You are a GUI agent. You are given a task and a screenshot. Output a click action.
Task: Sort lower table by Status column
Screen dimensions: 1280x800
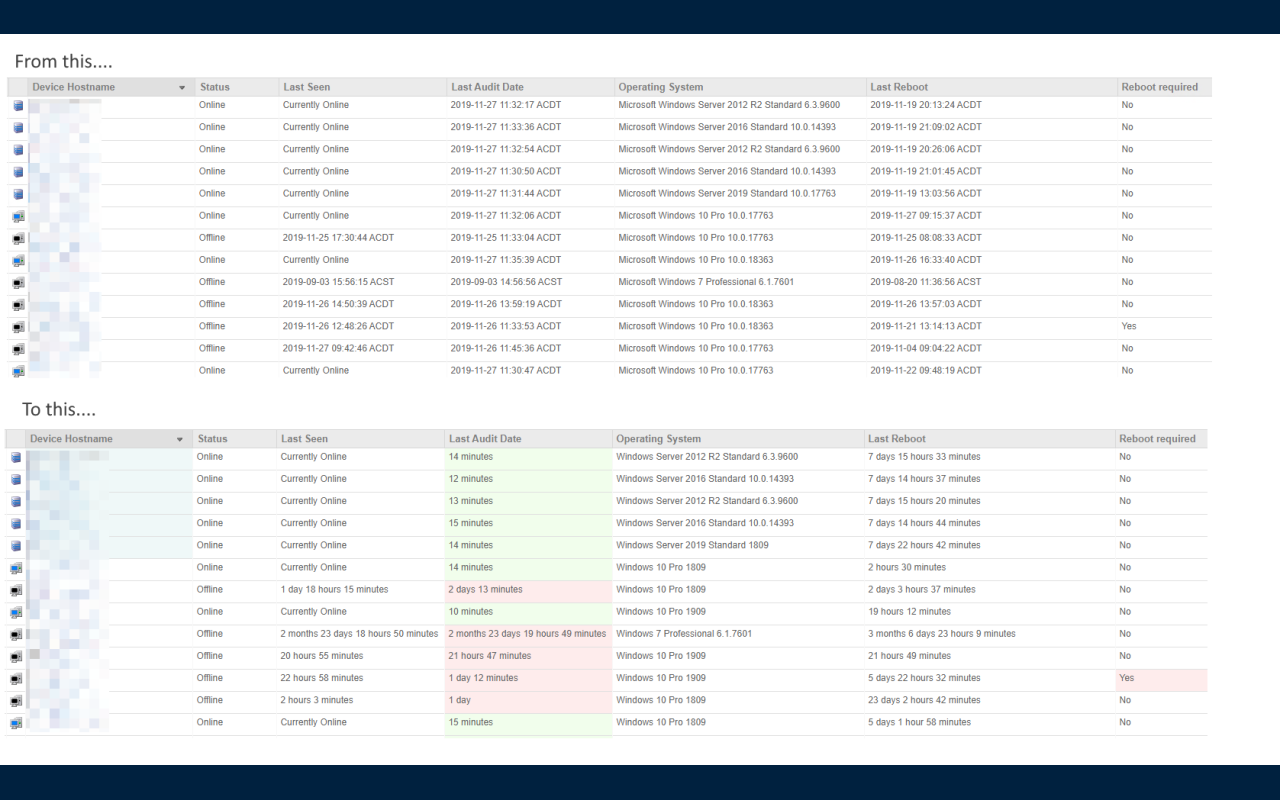(x=212, y=439)
